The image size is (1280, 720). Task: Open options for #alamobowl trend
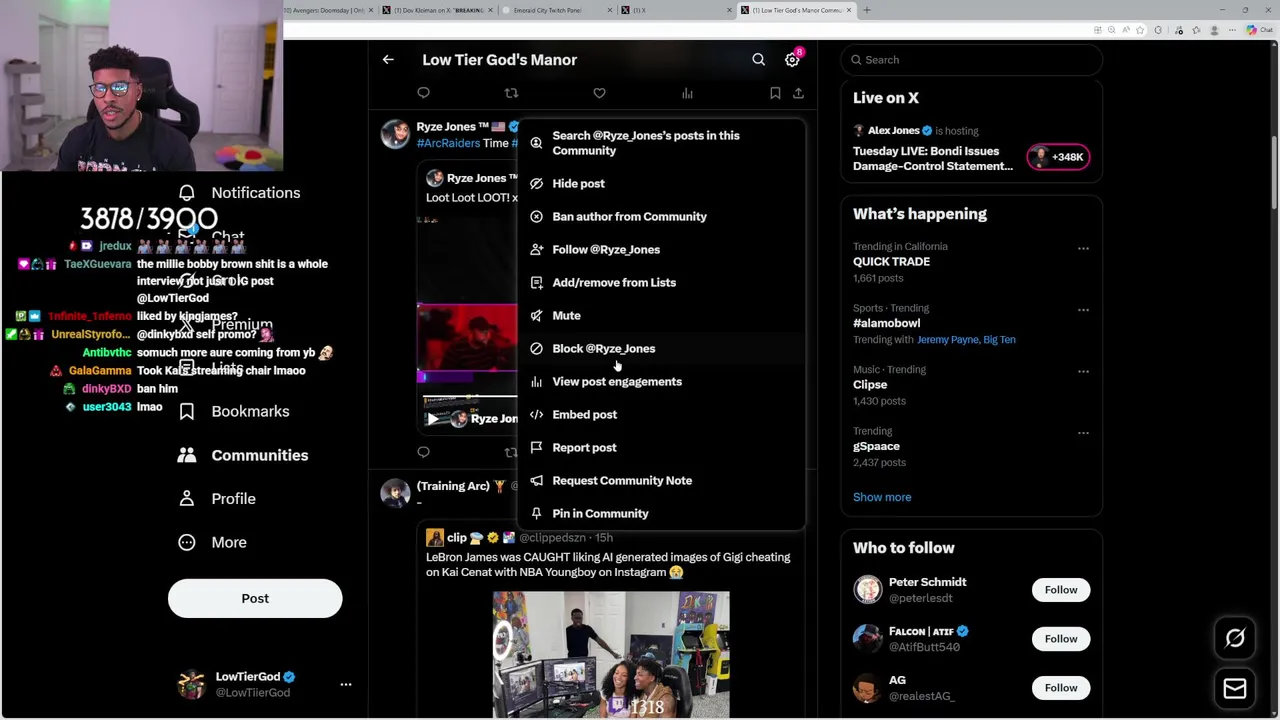[1083, 310]
